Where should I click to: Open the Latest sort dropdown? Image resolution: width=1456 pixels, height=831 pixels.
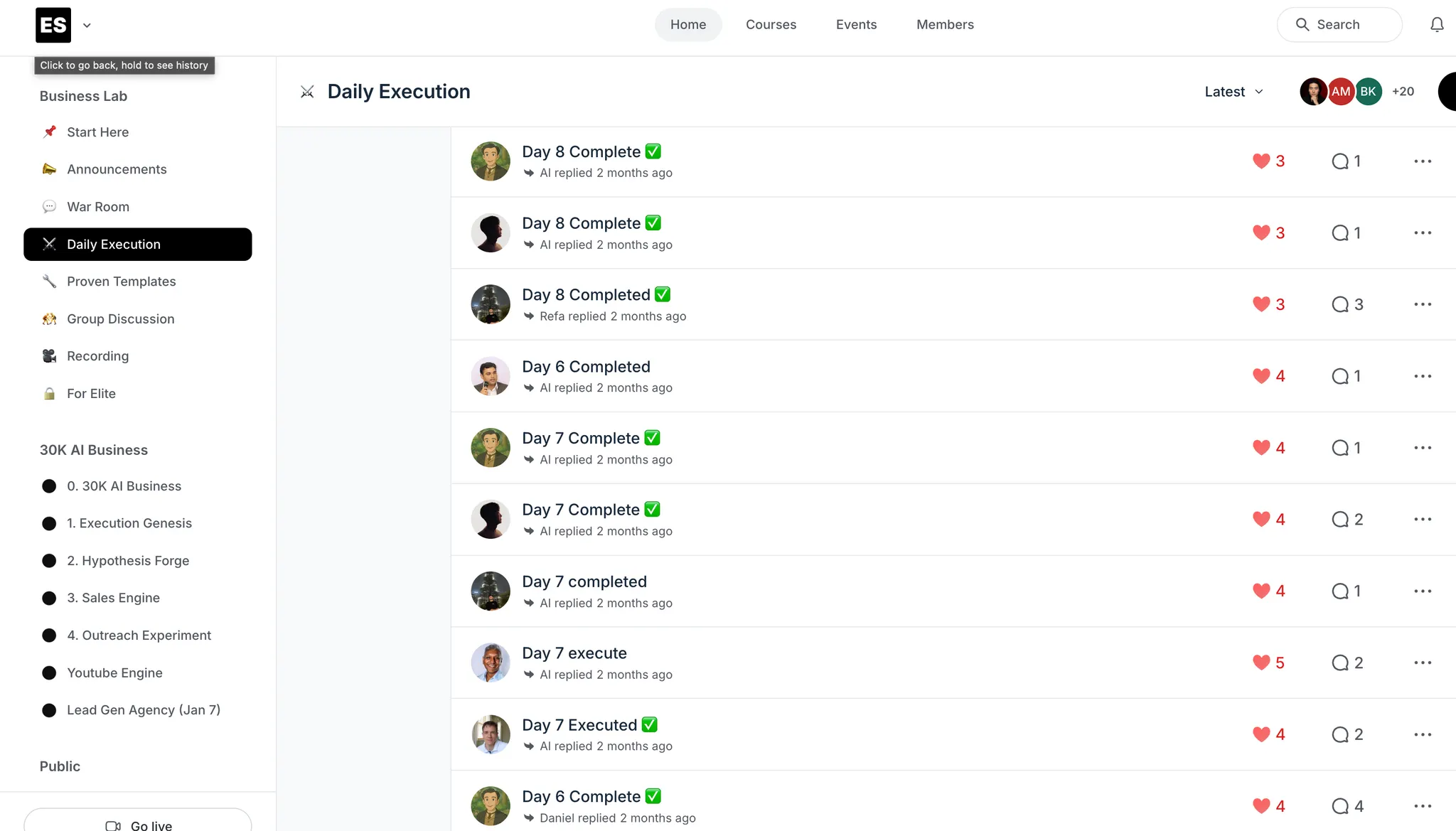click(x=1233, y=92)
